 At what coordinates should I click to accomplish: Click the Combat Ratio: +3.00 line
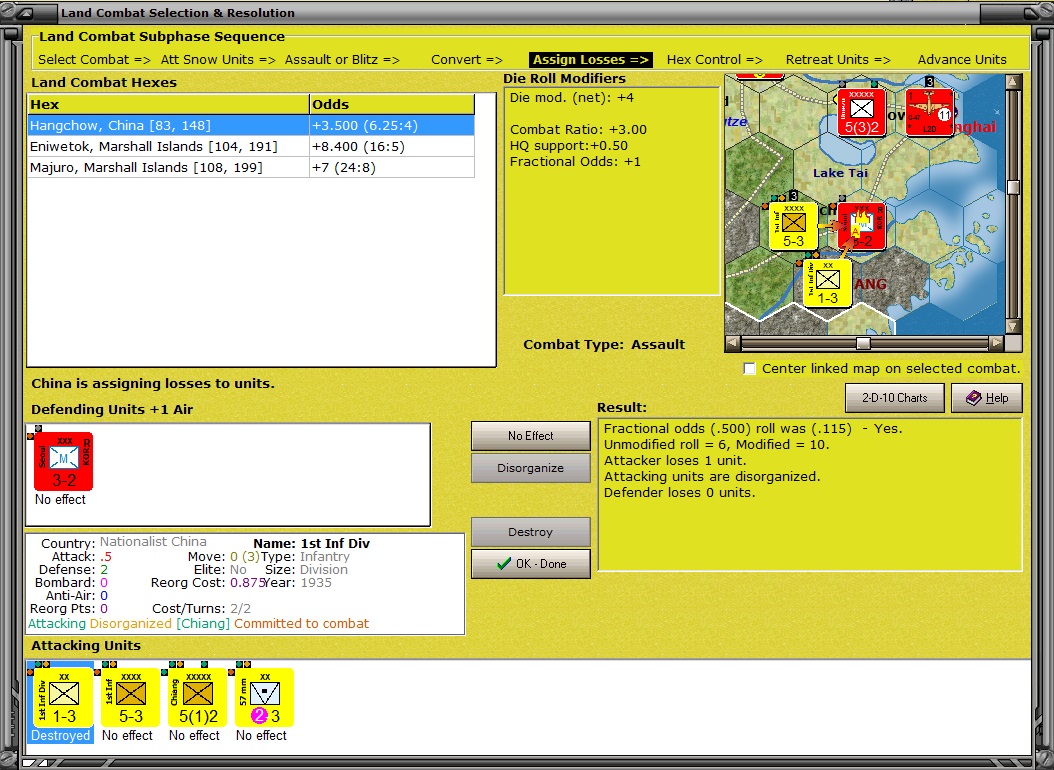578,130
